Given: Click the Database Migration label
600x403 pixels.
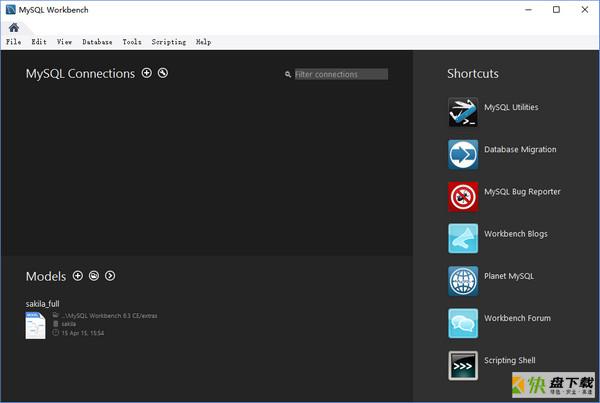Looking at the screenshot, I should pos(520,149).
